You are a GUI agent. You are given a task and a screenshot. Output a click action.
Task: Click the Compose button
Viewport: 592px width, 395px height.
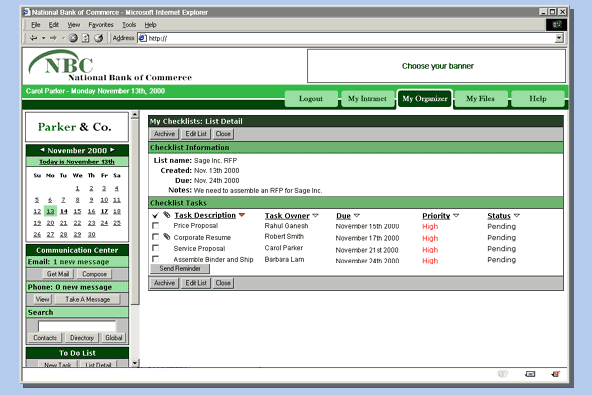pyautogui.click(x=94, y=274)
